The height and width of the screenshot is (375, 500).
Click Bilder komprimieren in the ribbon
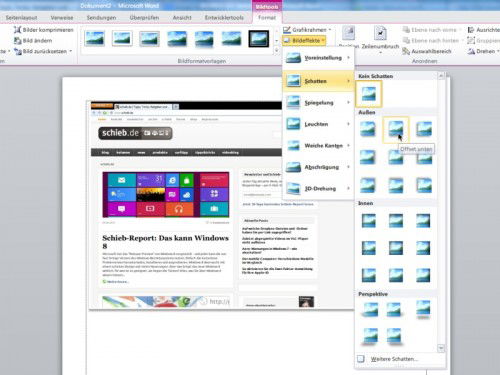click(x=43, y=30)
